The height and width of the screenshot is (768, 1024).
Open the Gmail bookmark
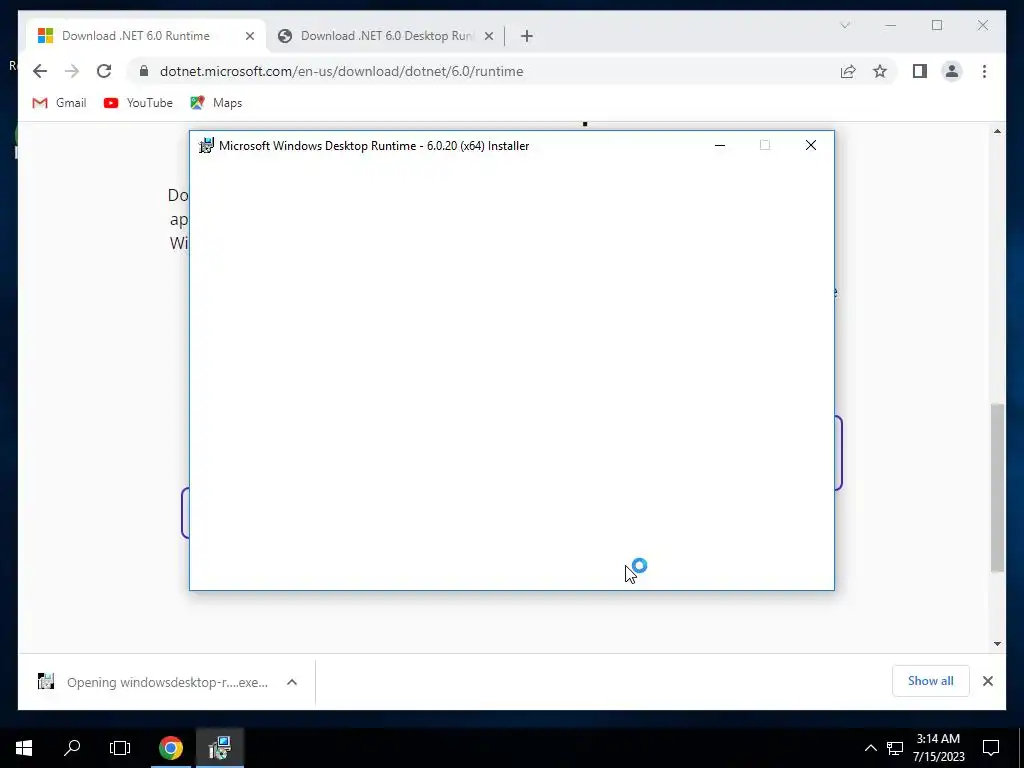pyautogui.click(x=59, y=103)
